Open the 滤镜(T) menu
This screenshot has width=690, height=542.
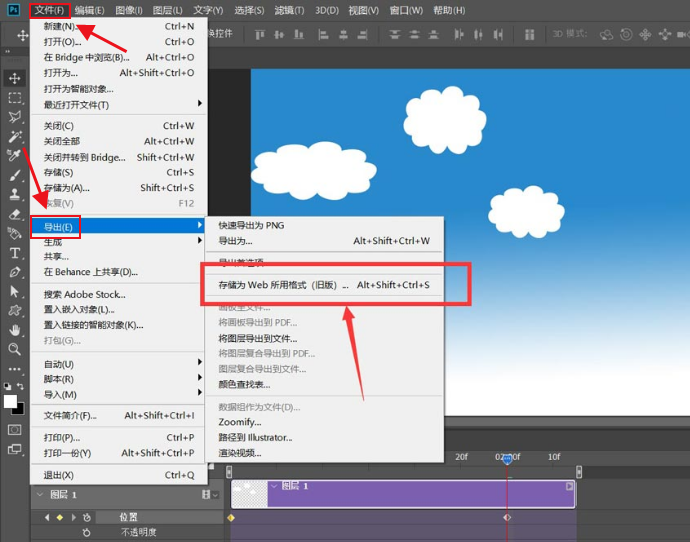[292, 10]
